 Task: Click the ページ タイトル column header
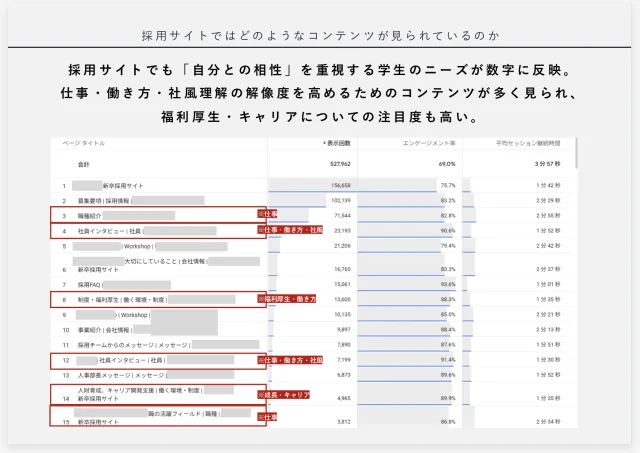coord(84,143)
